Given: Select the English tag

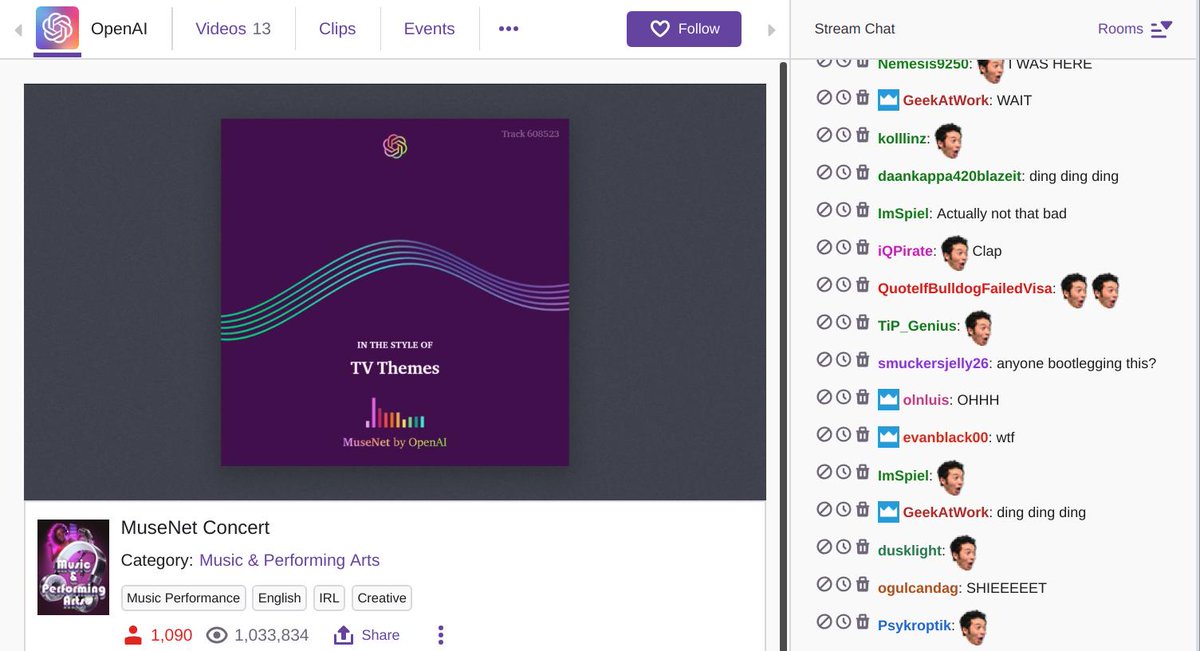Looking at the screenshot, I should (x=279, y=598).
